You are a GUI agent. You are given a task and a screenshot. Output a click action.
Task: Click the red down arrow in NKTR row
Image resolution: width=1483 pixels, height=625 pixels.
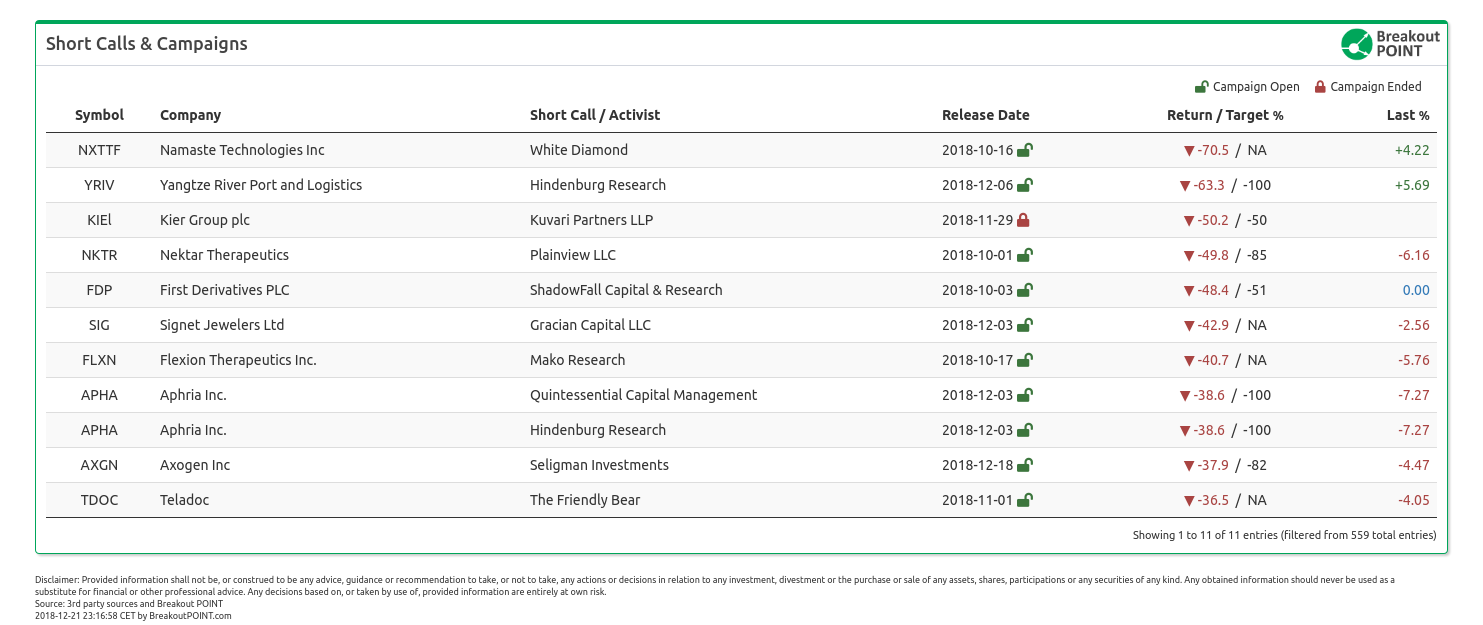[1189, 256]
